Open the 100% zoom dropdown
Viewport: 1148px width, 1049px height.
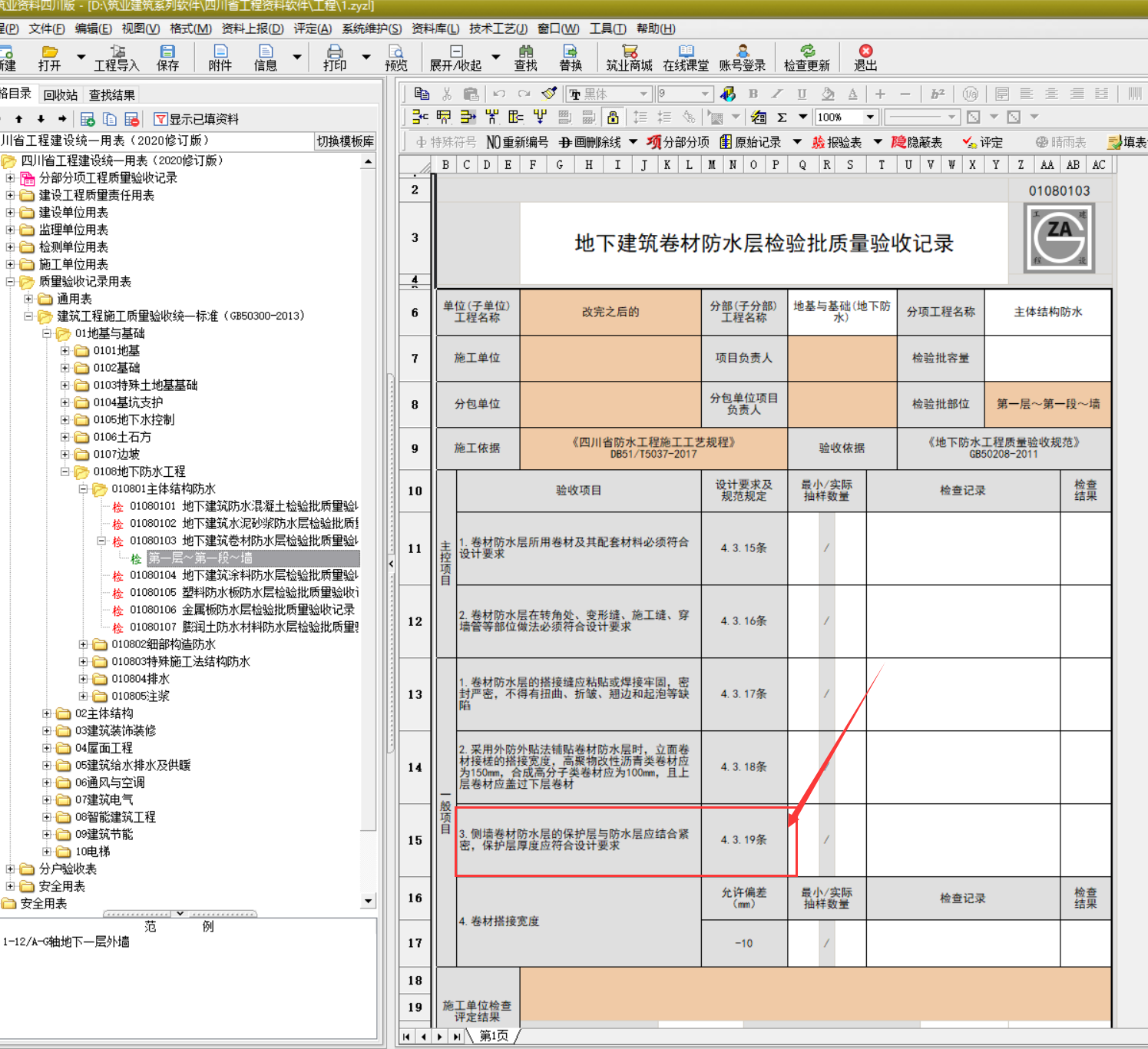click(870, 117)
